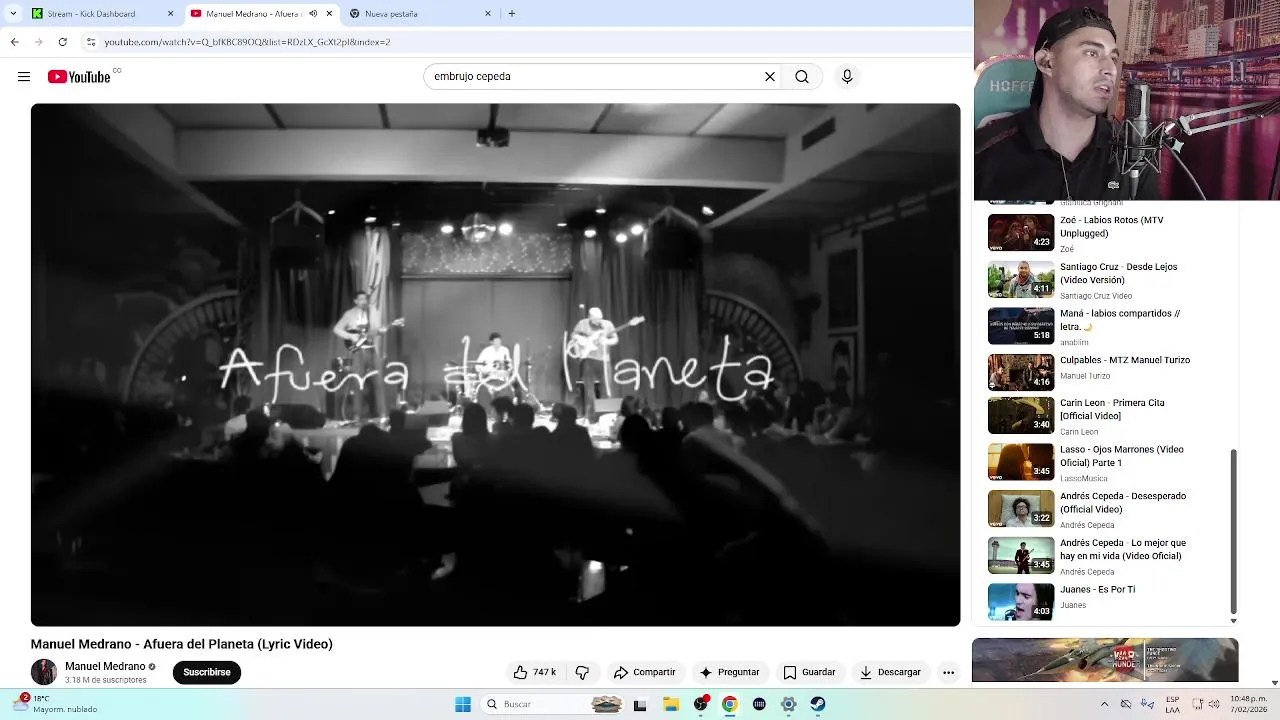The height and width of the screenshot is (720, 1280).
Task: Open Zoé - Labios Rotos thumbnail
Action: coord(1021,233)
